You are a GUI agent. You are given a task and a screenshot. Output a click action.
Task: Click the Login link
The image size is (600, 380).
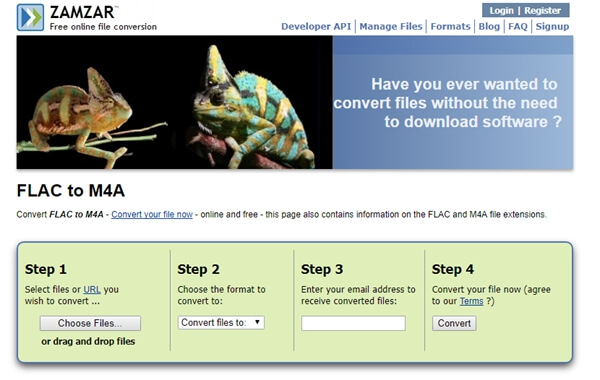(501, 10)
